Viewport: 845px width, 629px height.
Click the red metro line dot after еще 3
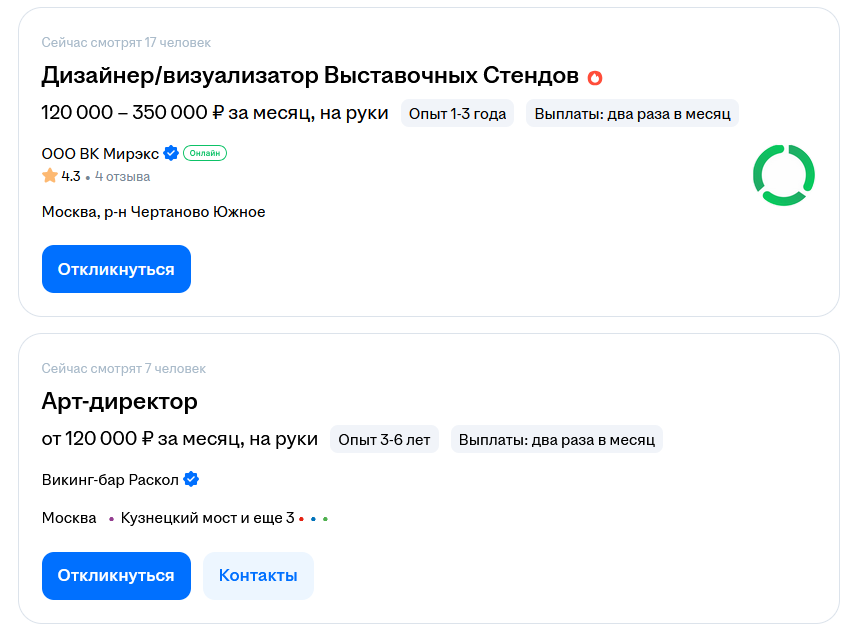click(x=300, y=517)
